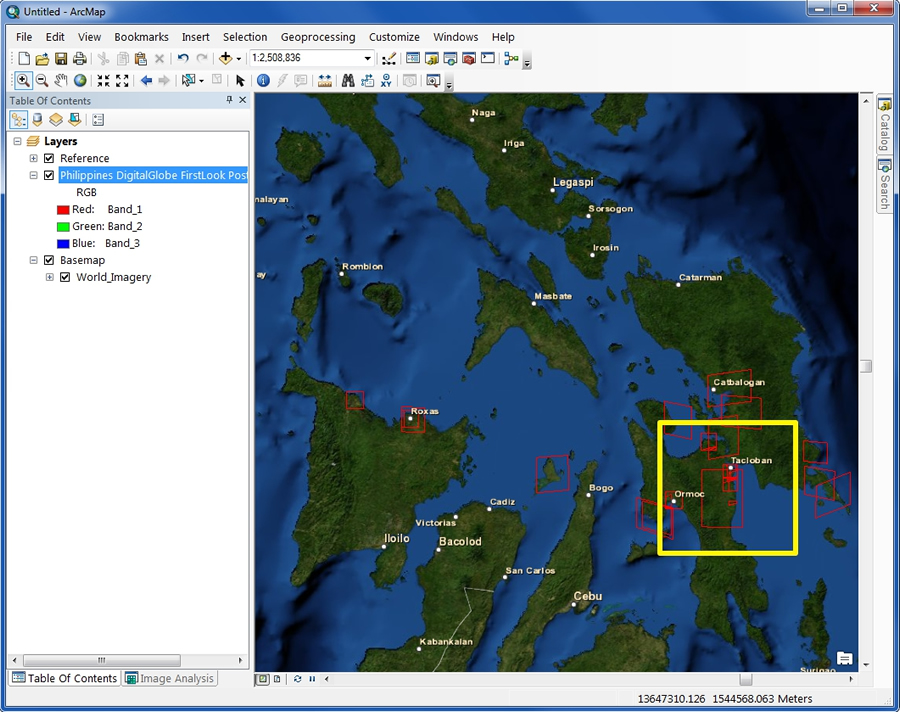This screenshot has width=900, height=712.
Task: Click the red Band_1 color swatch
Action: (63, 209)
